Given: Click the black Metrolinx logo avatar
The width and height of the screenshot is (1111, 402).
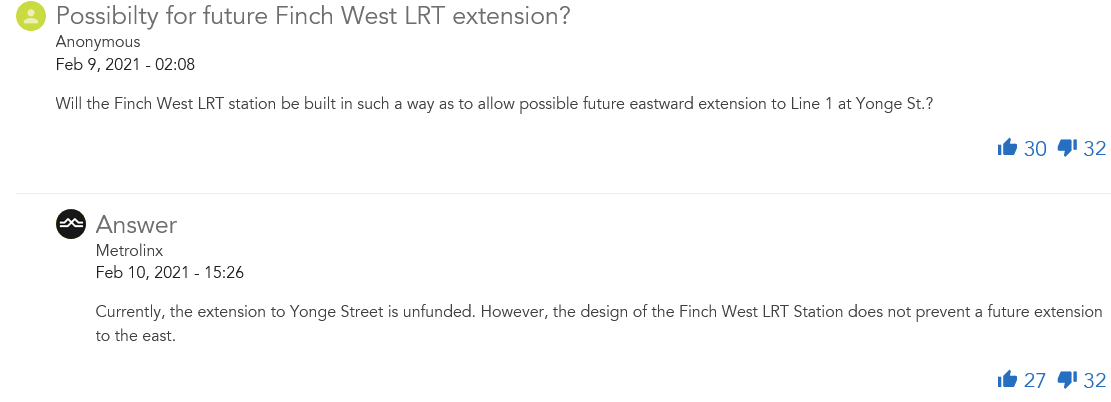Looking at the screenshot, I should coord(72,225).
